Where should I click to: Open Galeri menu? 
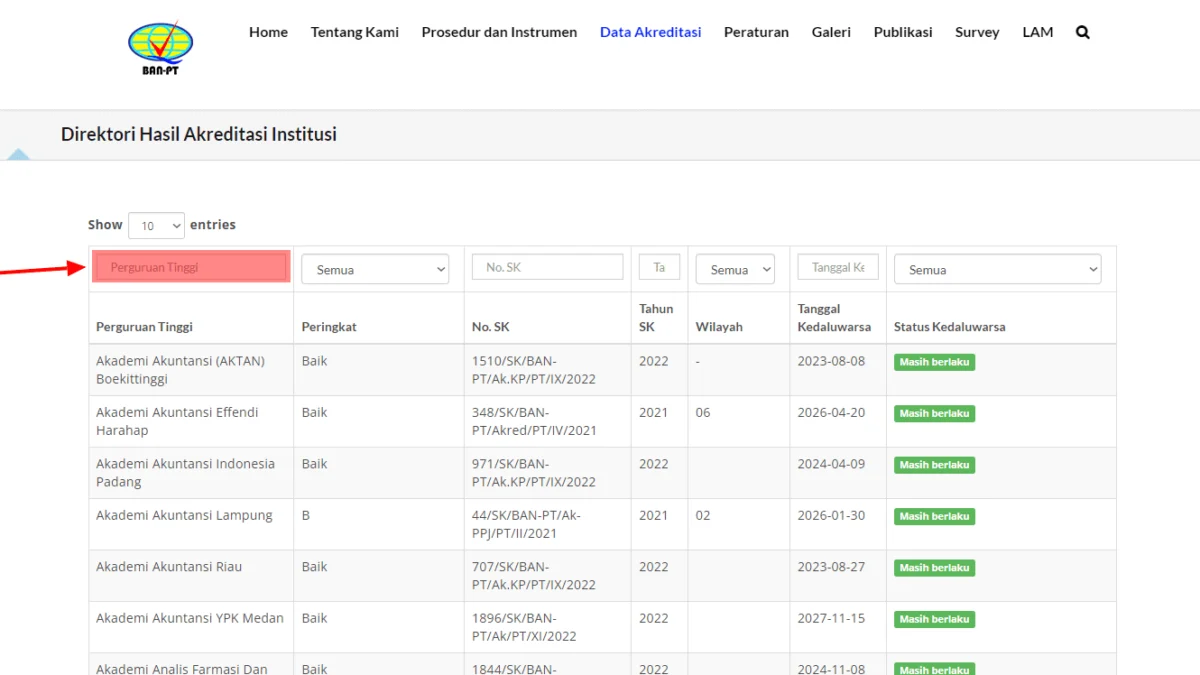pos(831,32)
